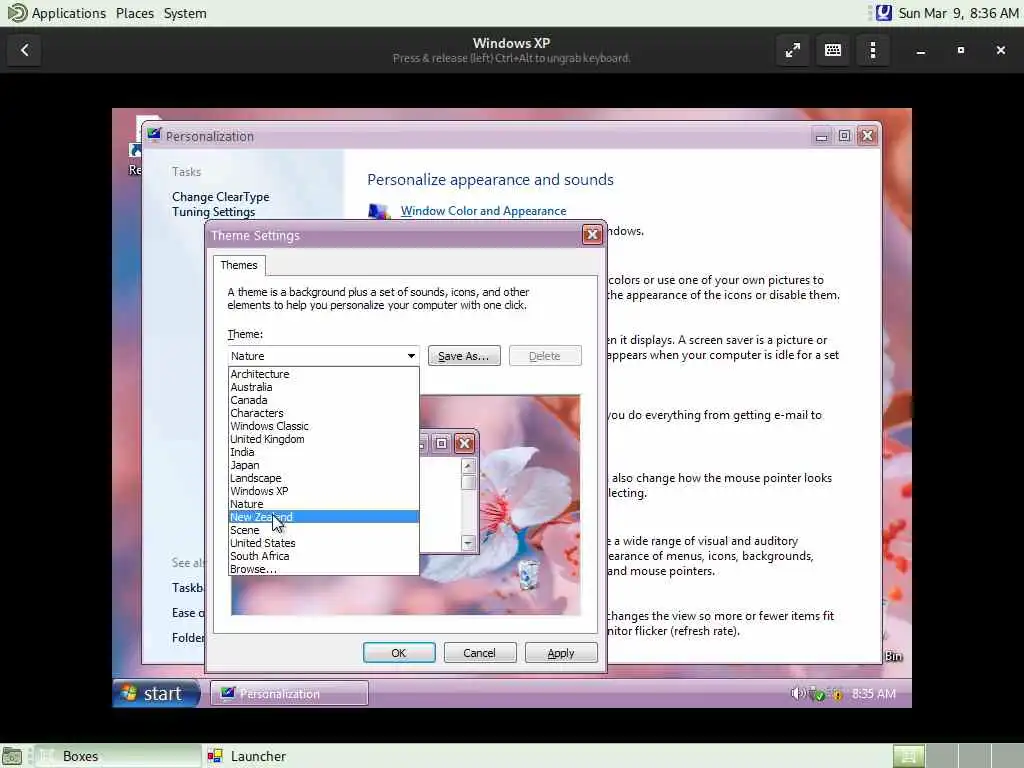This screenshot has height=768, width=1024.
Task: Choose Nature theme in dropdown list
Action: [x=323, y=504]
